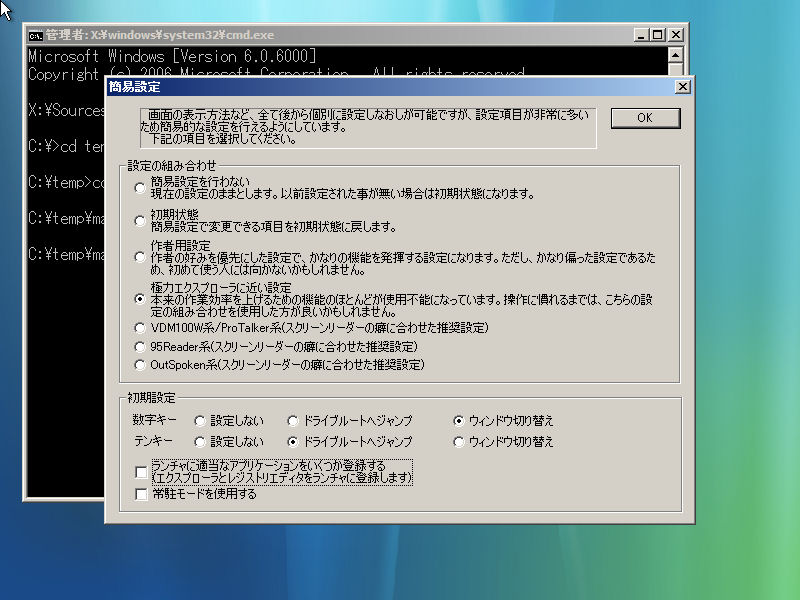Click 'Microsoft Windows [Version 6.0.6000]' line in cmd
The image size is (800, 600).
coord(172,56)
